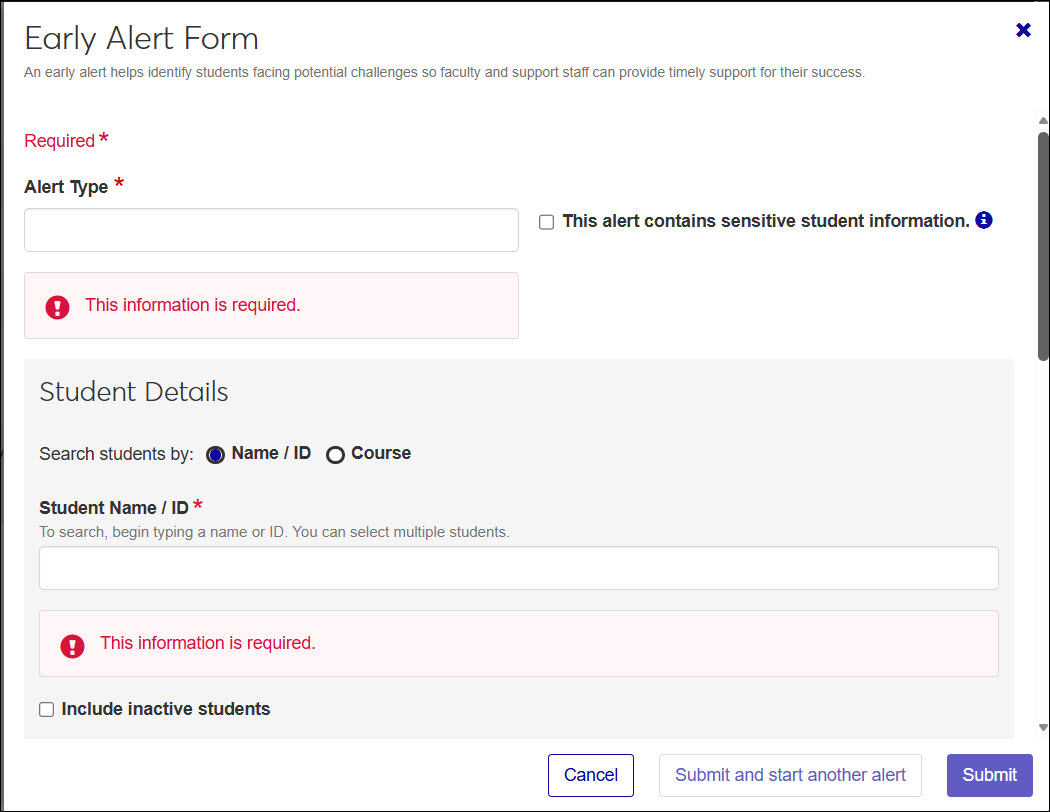Click the Alert Type error exclamation icon
The height and width of the screenshot is (812, 1050).
(x=58, y=307)
